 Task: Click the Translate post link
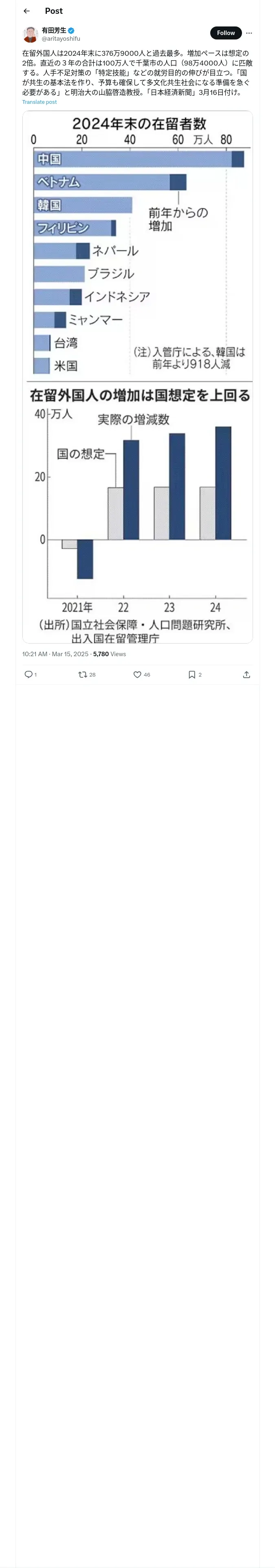pos(40,102)
